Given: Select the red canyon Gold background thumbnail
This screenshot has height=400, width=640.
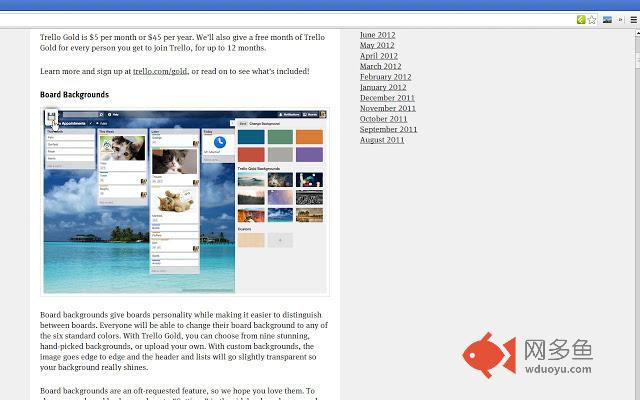Looking at the screenshot, I should [x=251, y=215].
